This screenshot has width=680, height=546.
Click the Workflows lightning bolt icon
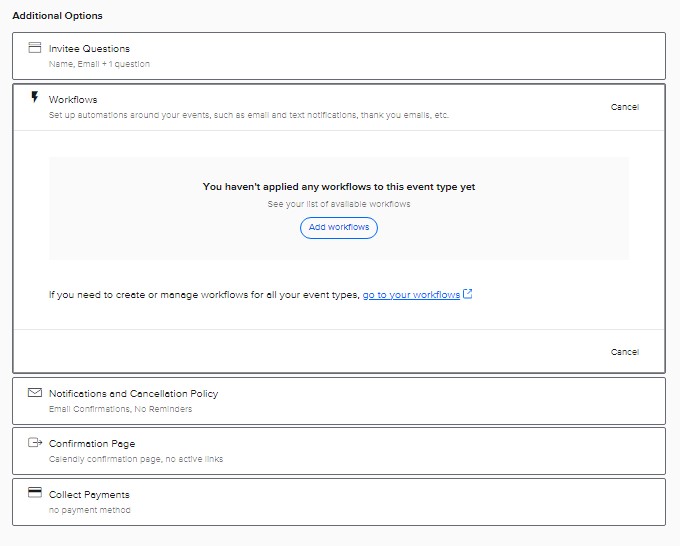[x=35, y=97]
